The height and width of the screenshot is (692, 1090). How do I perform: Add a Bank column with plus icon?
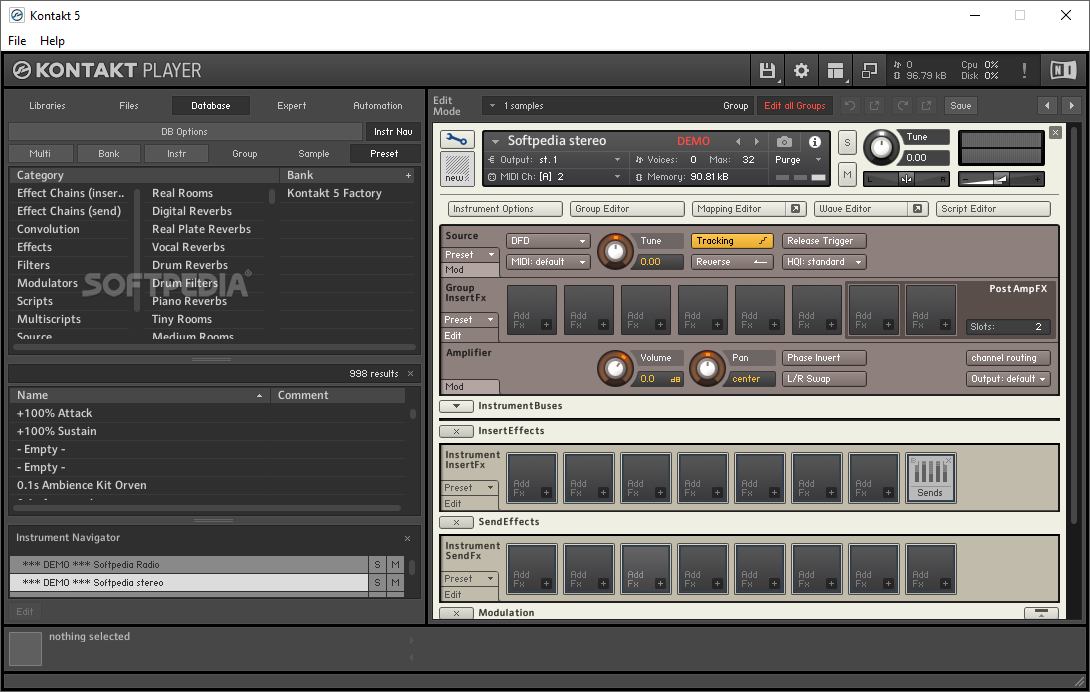click(409, 175)
